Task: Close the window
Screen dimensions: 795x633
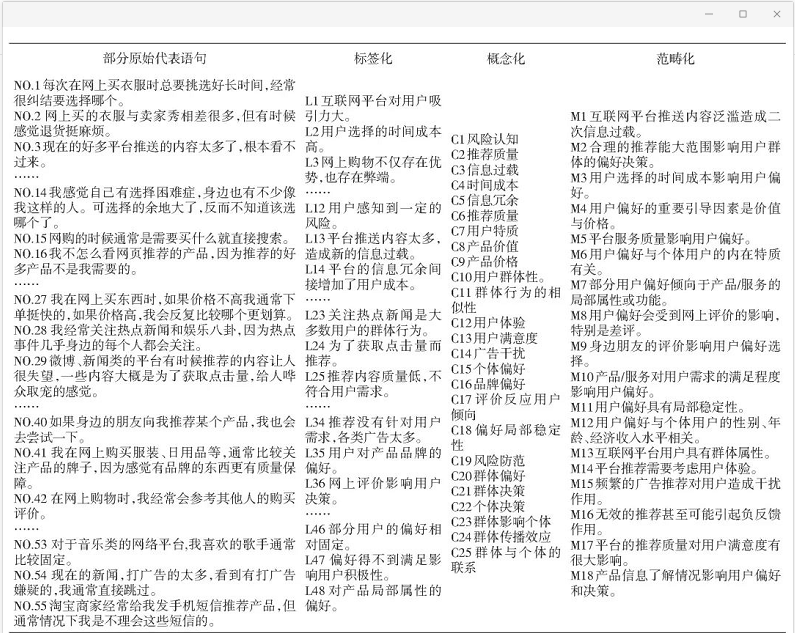Action: [775, 14]
